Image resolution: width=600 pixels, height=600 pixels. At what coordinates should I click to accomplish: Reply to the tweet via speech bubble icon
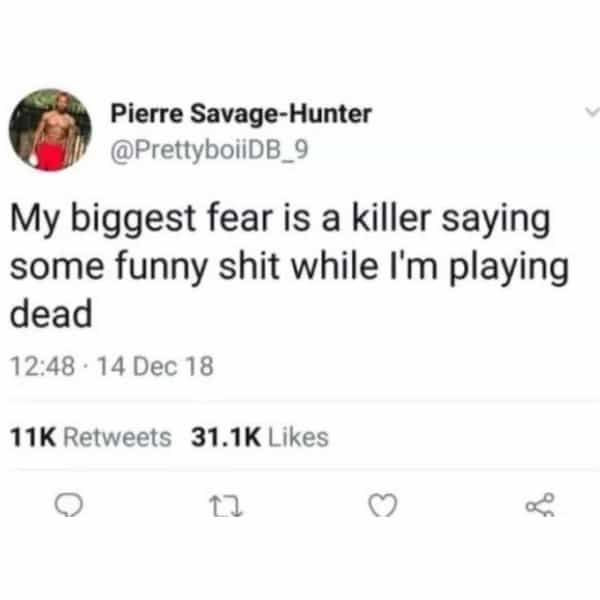click(x=68, y=505)
